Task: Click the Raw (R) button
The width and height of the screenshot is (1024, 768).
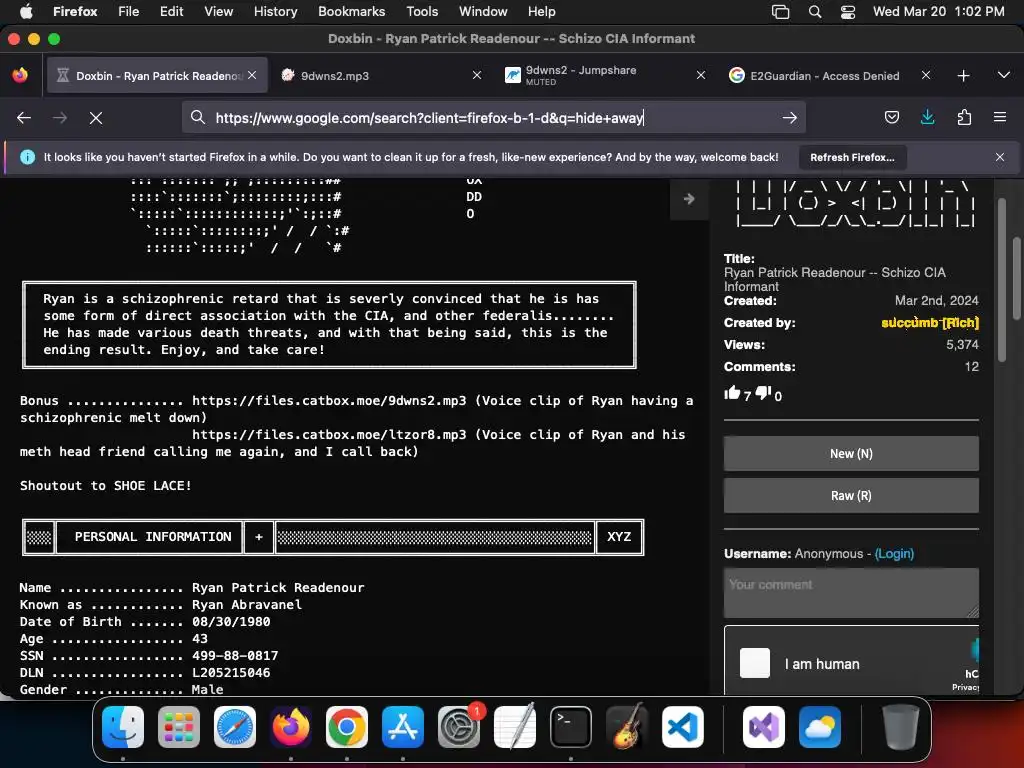Action: click(x=851, y=496)
